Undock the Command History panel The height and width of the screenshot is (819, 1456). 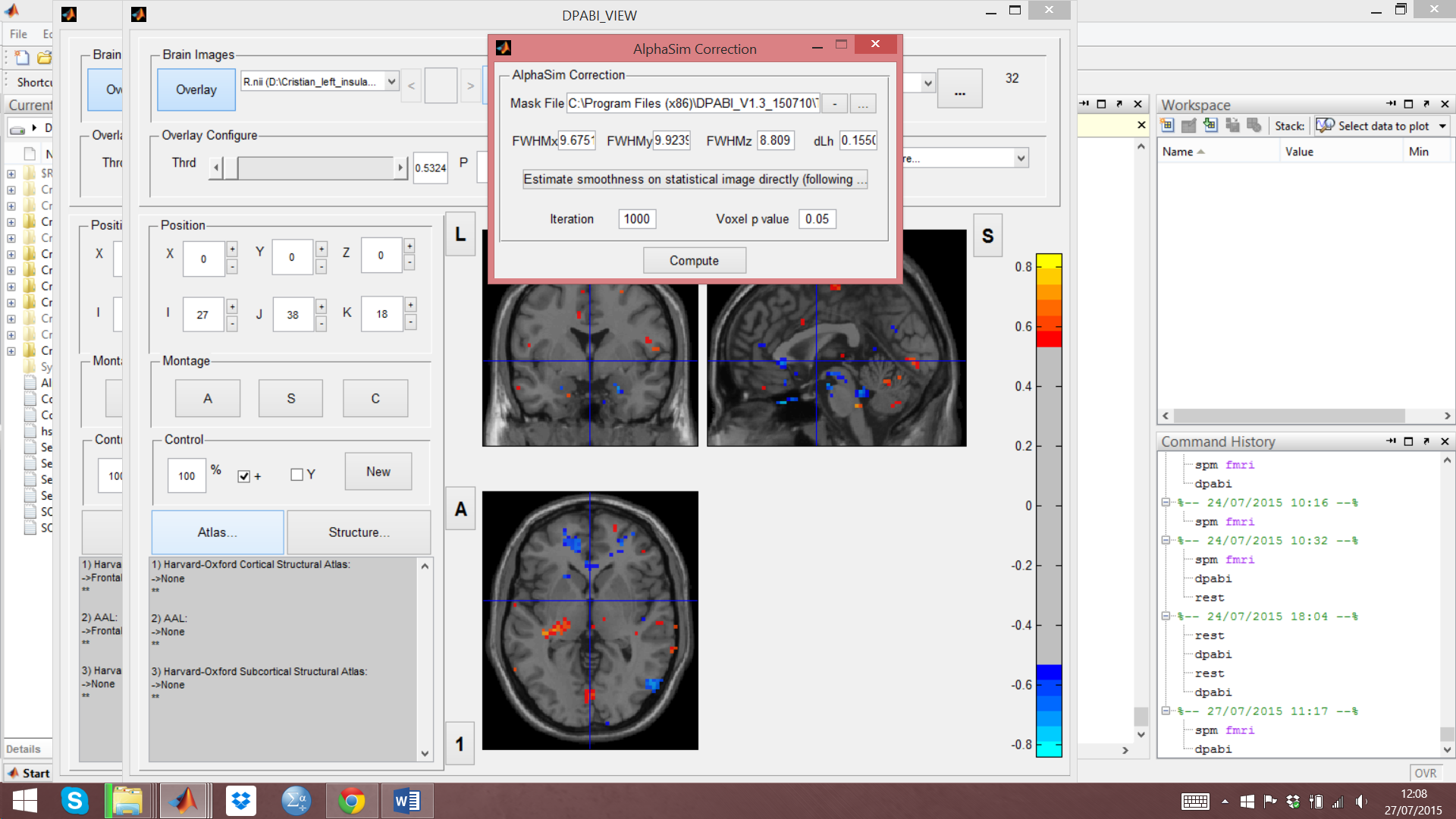point(1426,441)
